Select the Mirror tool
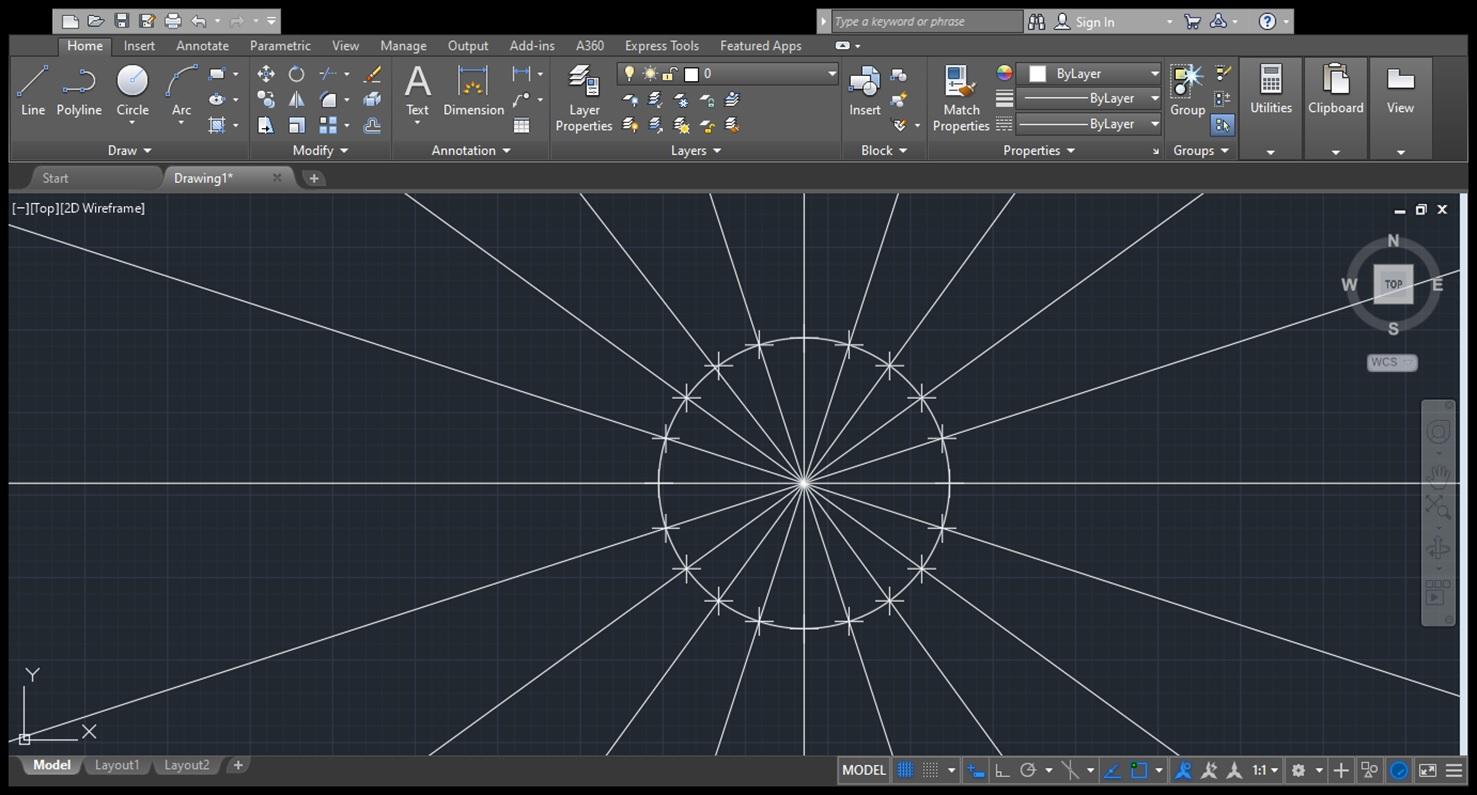The image size is (1477, 795). point(296,99)
